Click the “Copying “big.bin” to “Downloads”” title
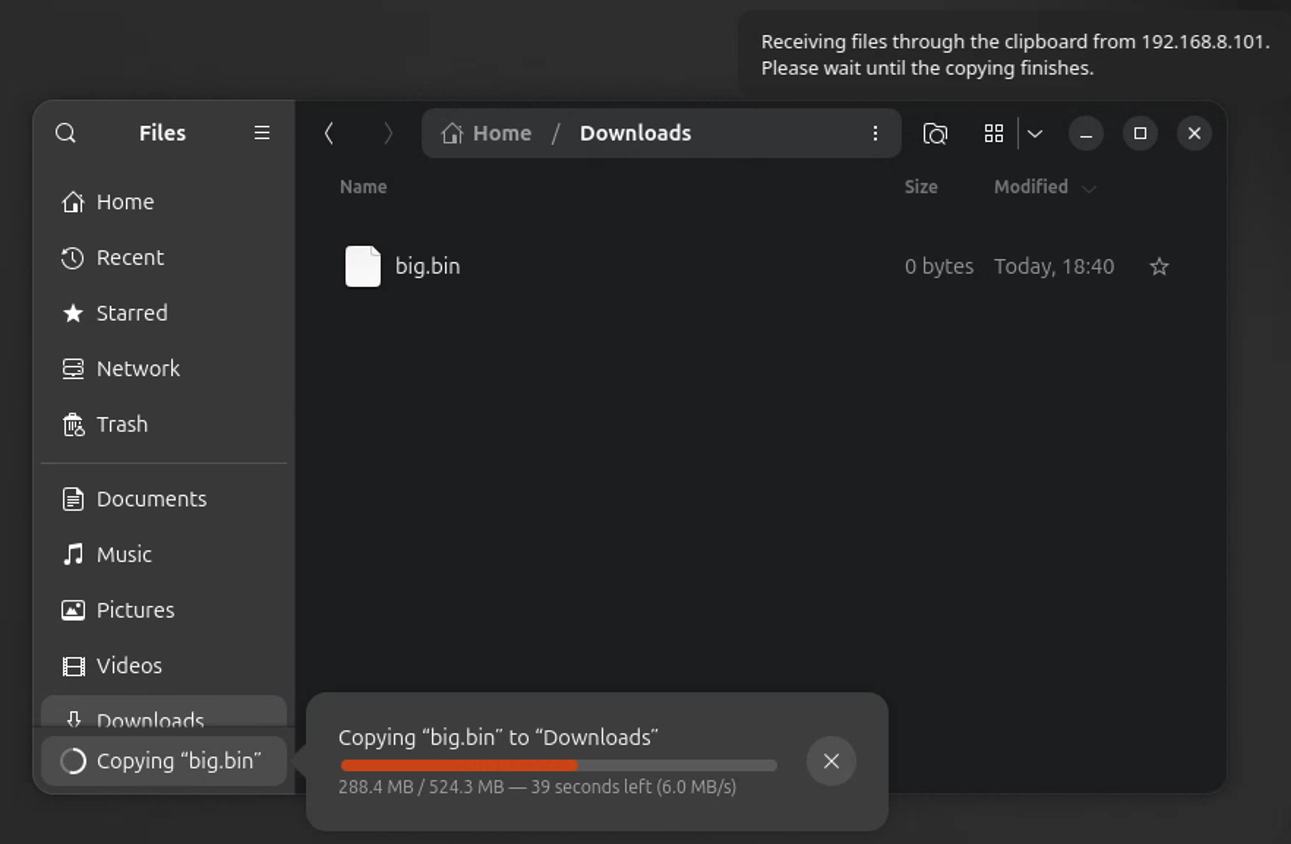The image size is (1291, 844). [498, 737]
